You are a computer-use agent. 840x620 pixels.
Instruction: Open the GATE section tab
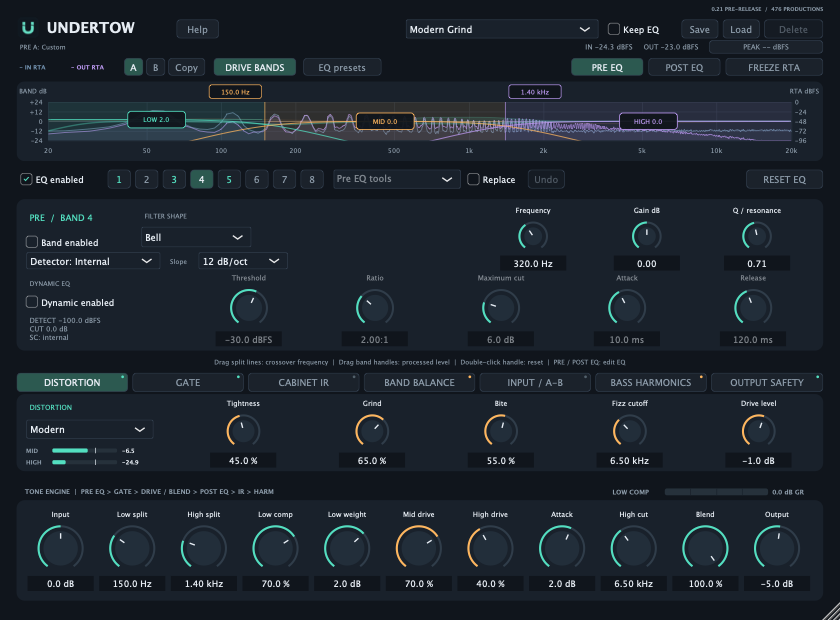(188, 383)
